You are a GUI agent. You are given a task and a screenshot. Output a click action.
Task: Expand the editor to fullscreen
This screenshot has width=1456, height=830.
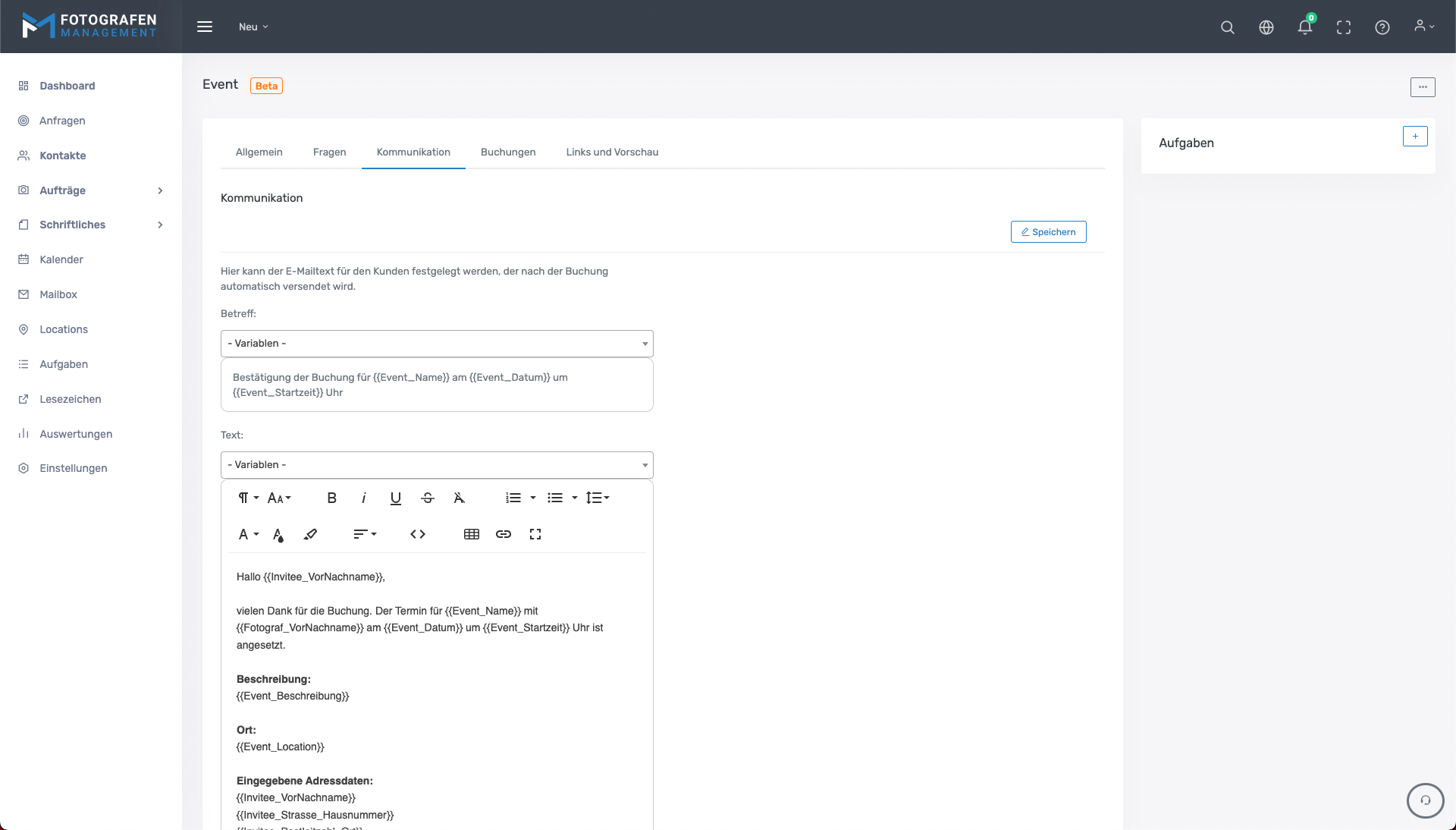pos(535,534)
